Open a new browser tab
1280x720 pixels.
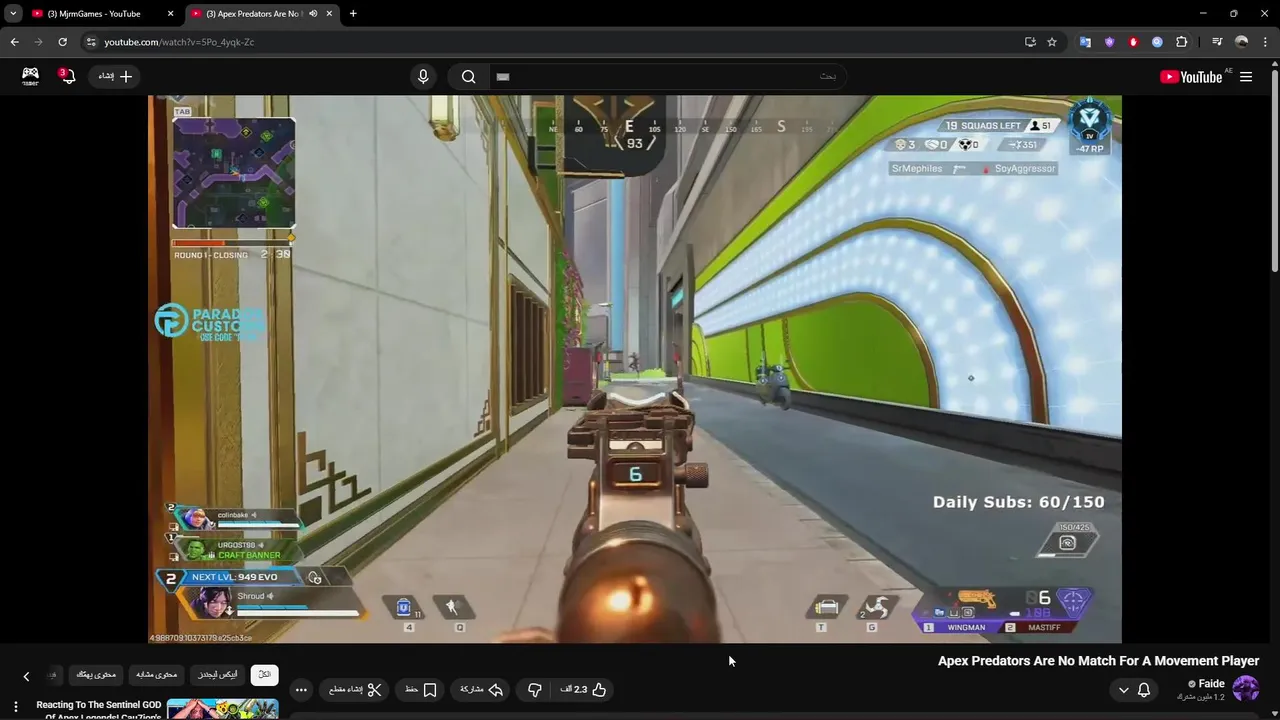coord(353,14)
